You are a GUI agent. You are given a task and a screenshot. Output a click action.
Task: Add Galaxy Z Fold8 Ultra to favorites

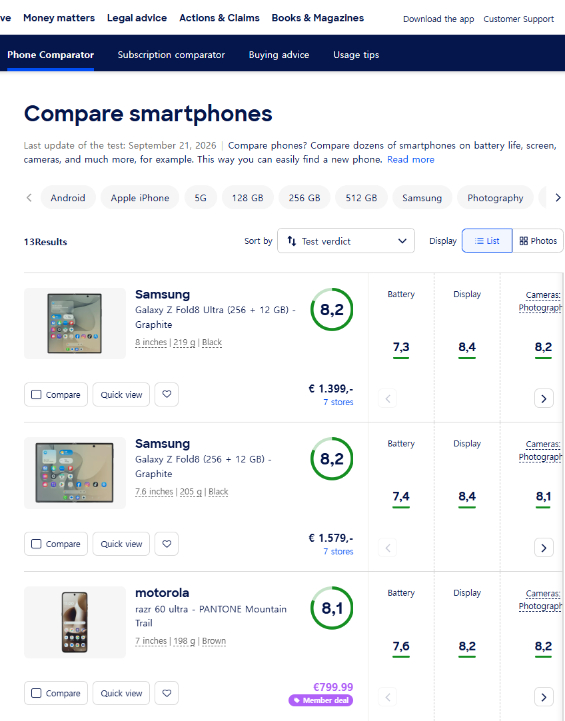coord(166,395)
